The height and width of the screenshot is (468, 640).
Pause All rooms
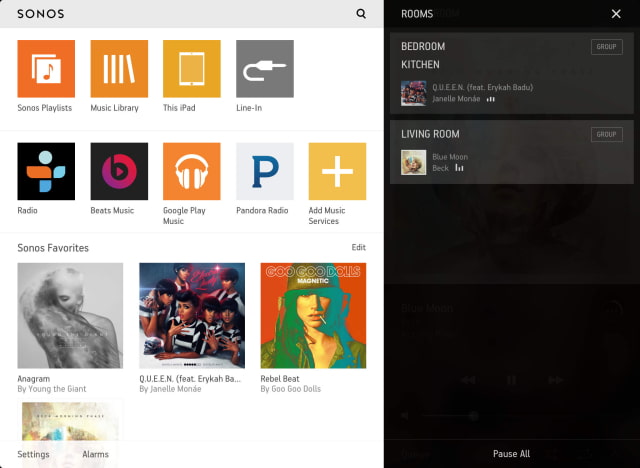(x=511, y=454)
